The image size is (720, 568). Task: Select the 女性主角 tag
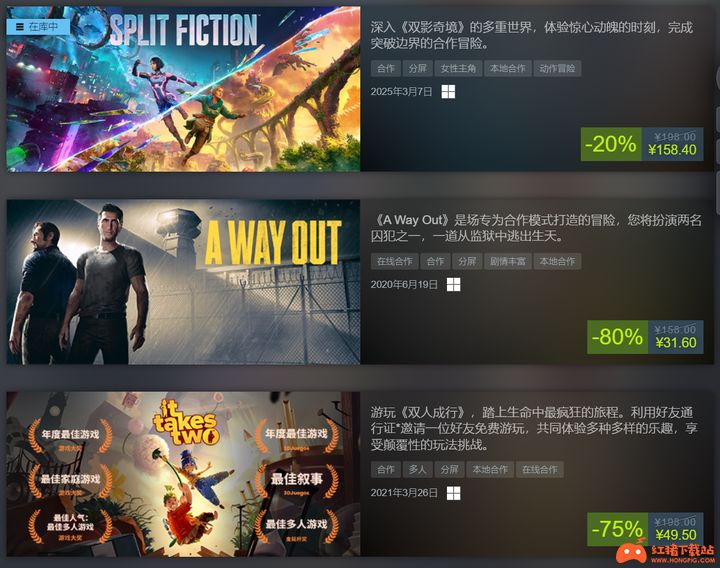pyautogui.click(x=458, y=68)
